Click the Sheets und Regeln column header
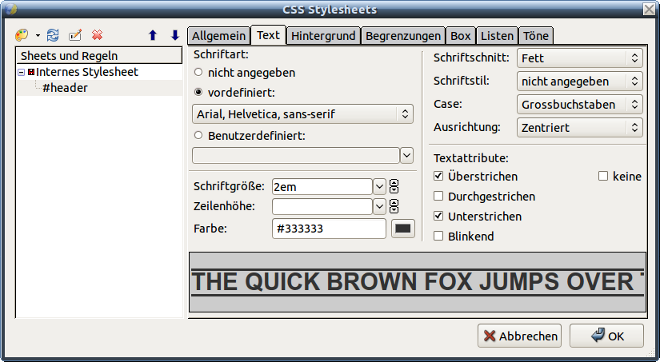 point(99,56)
